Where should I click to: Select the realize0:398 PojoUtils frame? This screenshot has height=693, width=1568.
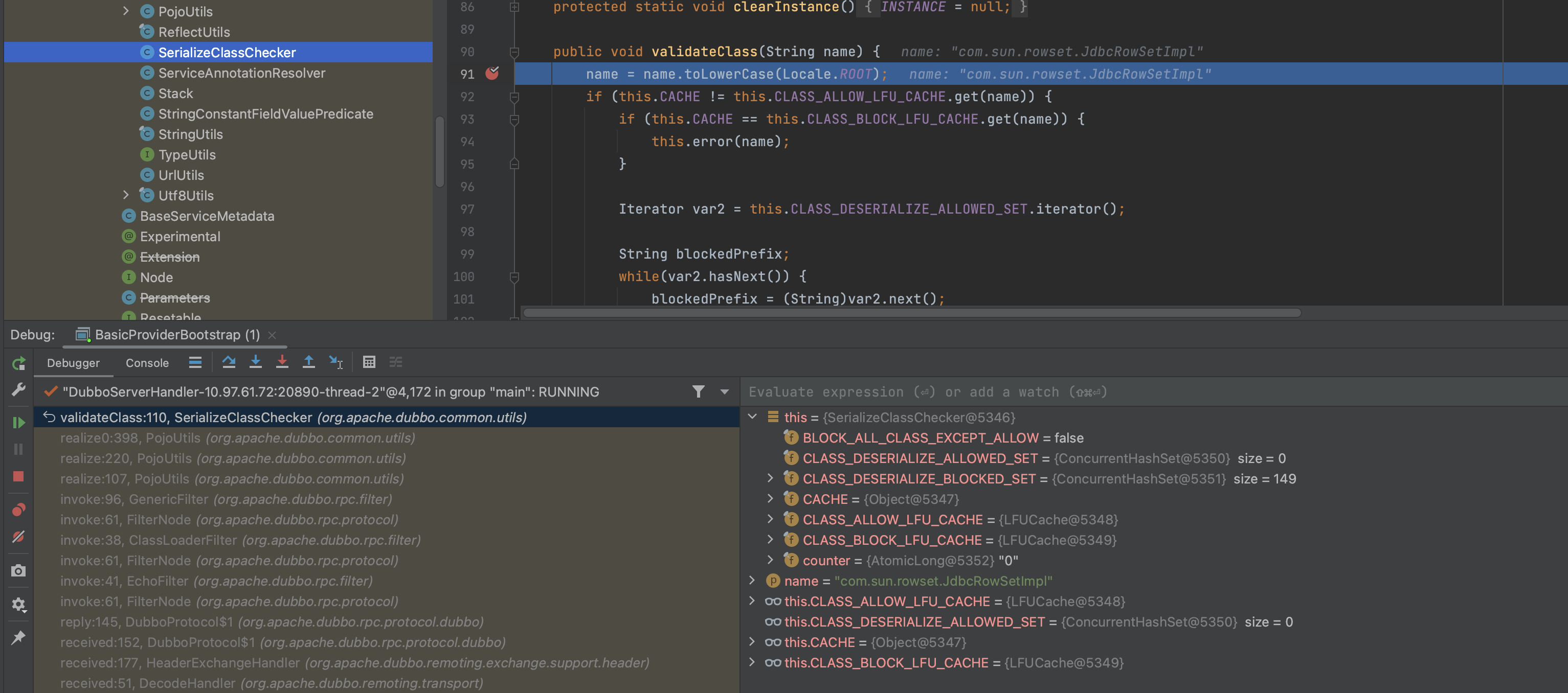387,437
